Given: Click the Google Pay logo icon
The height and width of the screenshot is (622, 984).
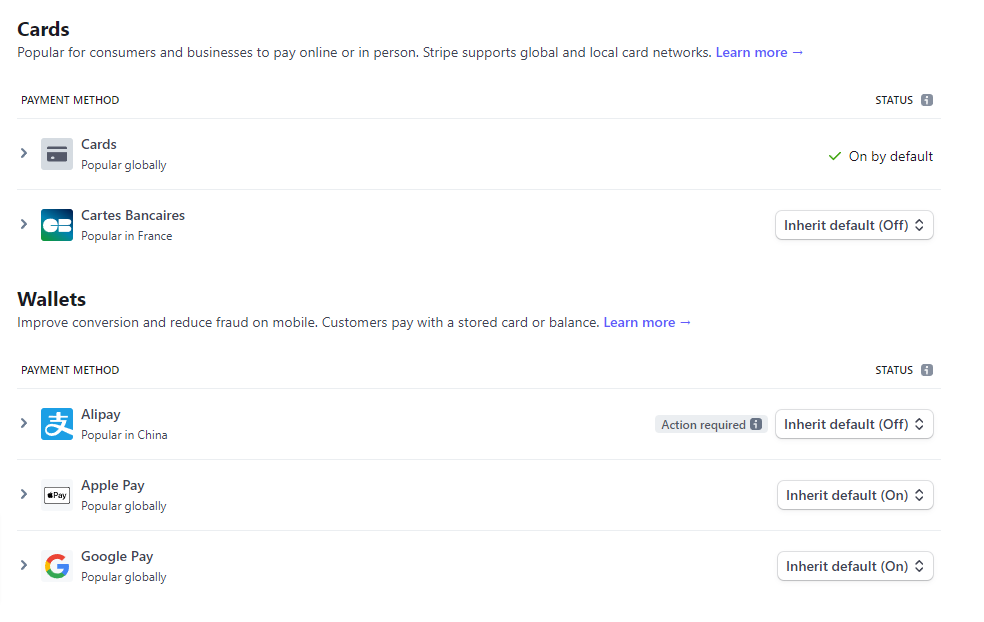Looking at the screenshot, I should [x=57, y=566].
